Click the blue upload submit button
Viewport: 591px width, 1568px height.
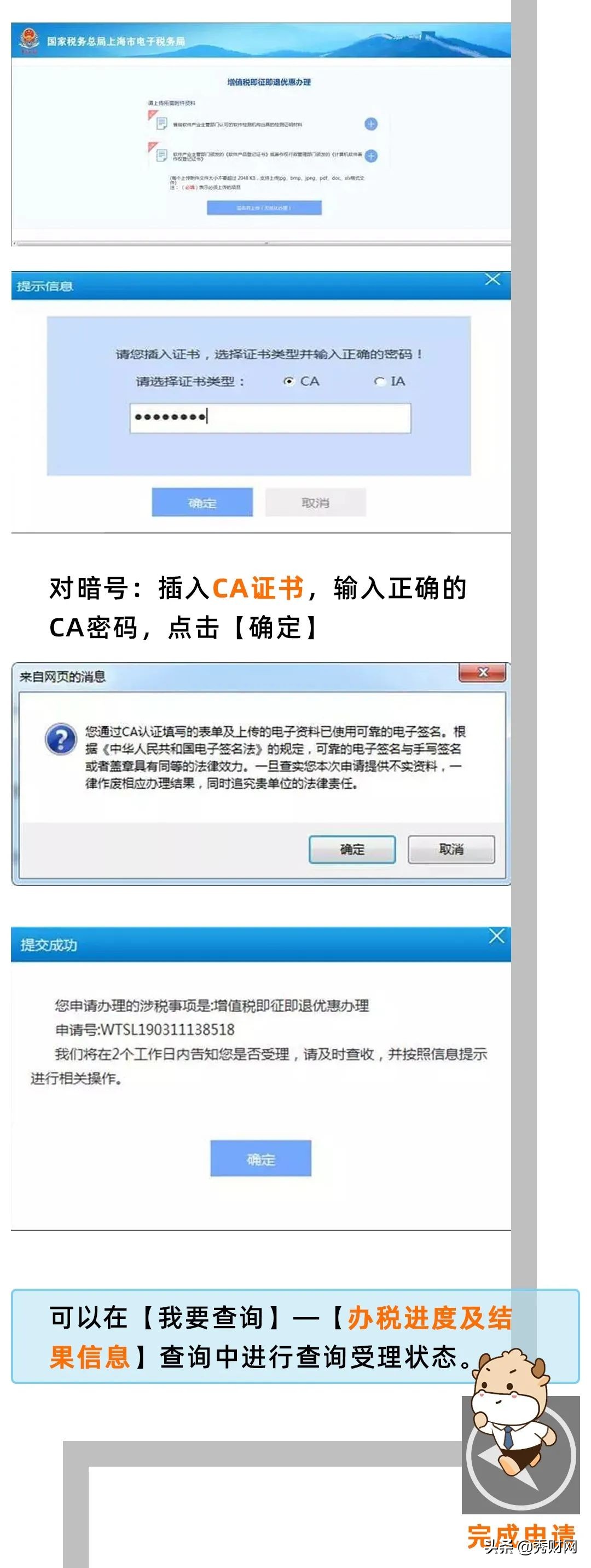(264, 208)
